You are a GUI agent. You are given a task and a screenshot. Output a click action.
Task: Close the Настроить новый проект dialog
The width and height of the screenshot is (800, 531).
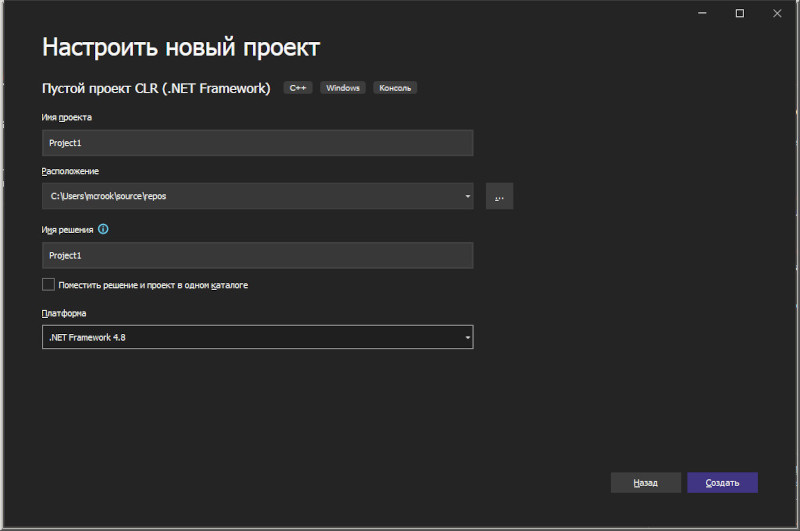pos(777,13)
